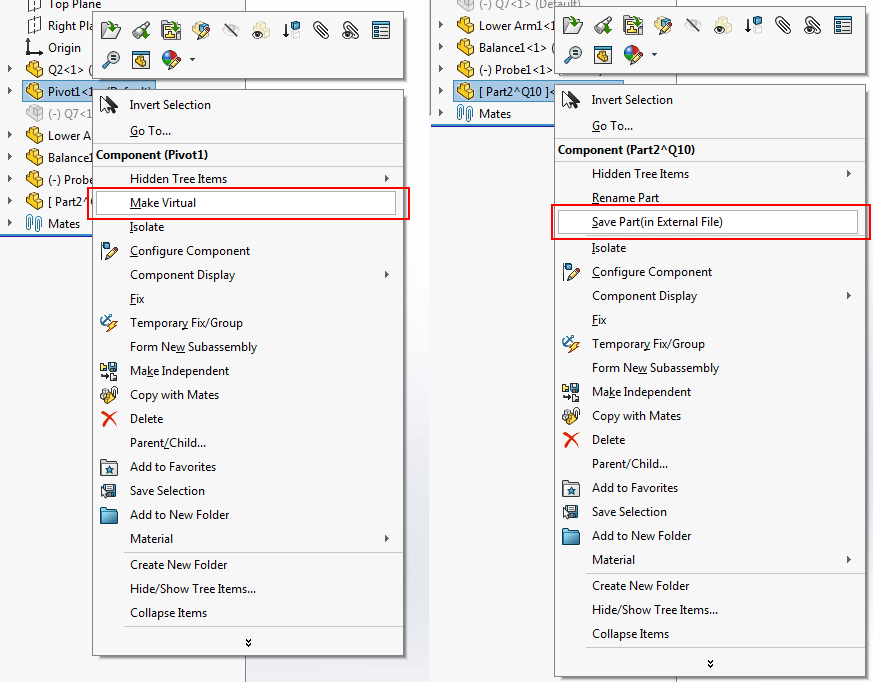Toggle Hide Components eye icon above Pivot1 menu

tap(231, 30)
